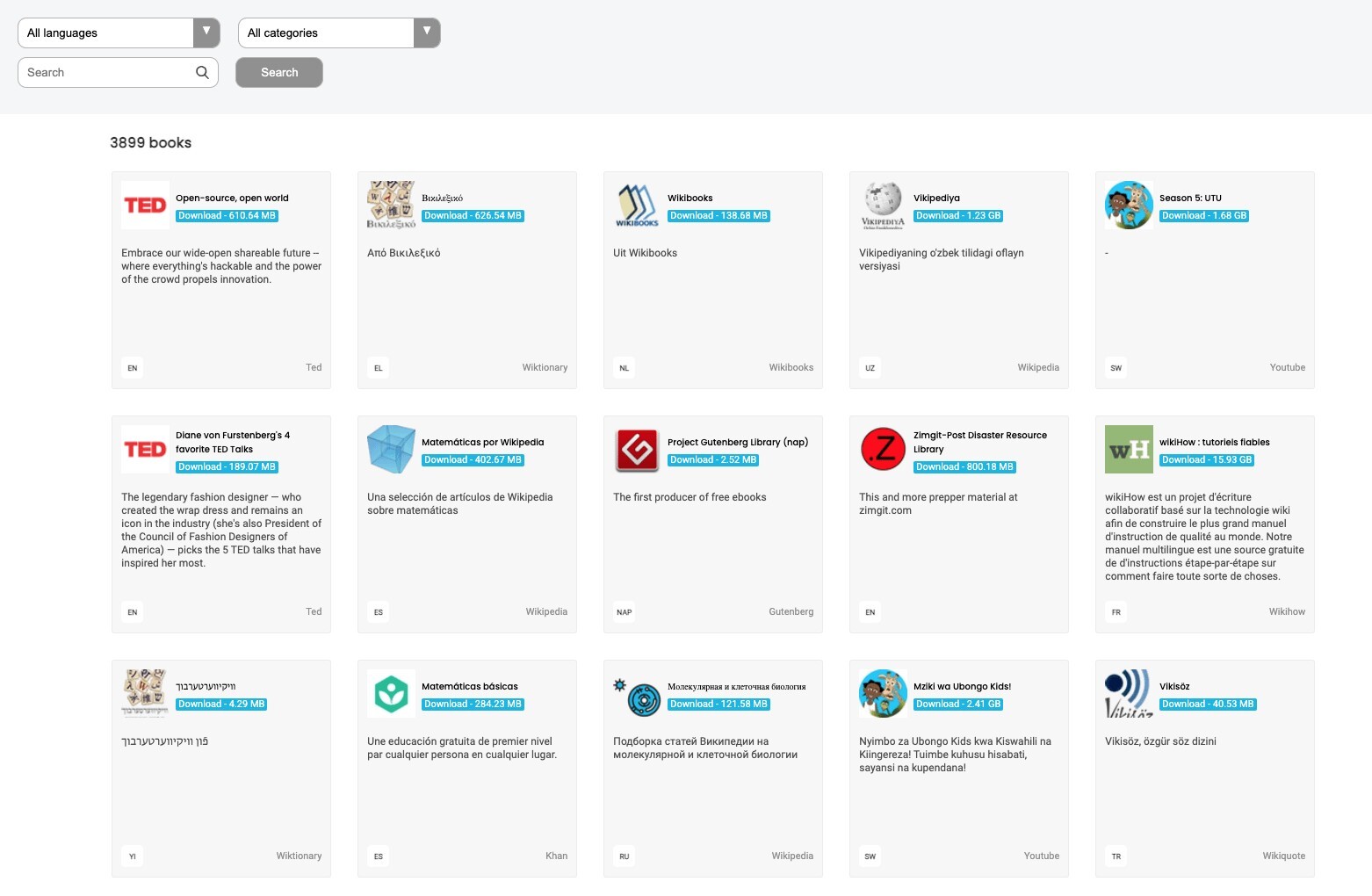1372x896 pixels.
Task: Download Season 5: UTU 1.68 GB
Action: (x=1204, y=216)
